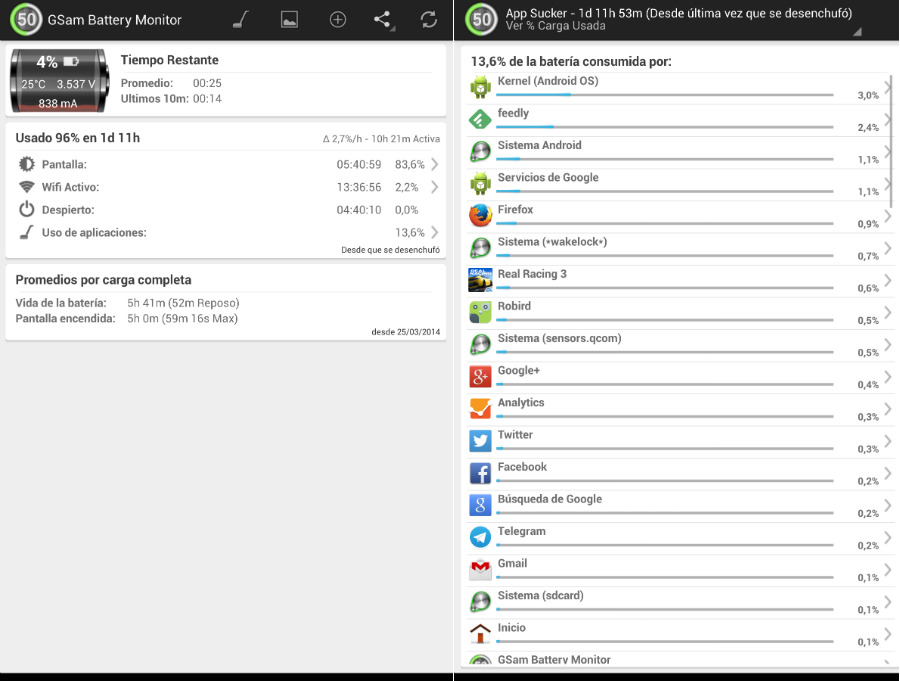This screenshot has height=681, width=900.
Task: Tap the Despierto power icon
Action: point(26,209)
